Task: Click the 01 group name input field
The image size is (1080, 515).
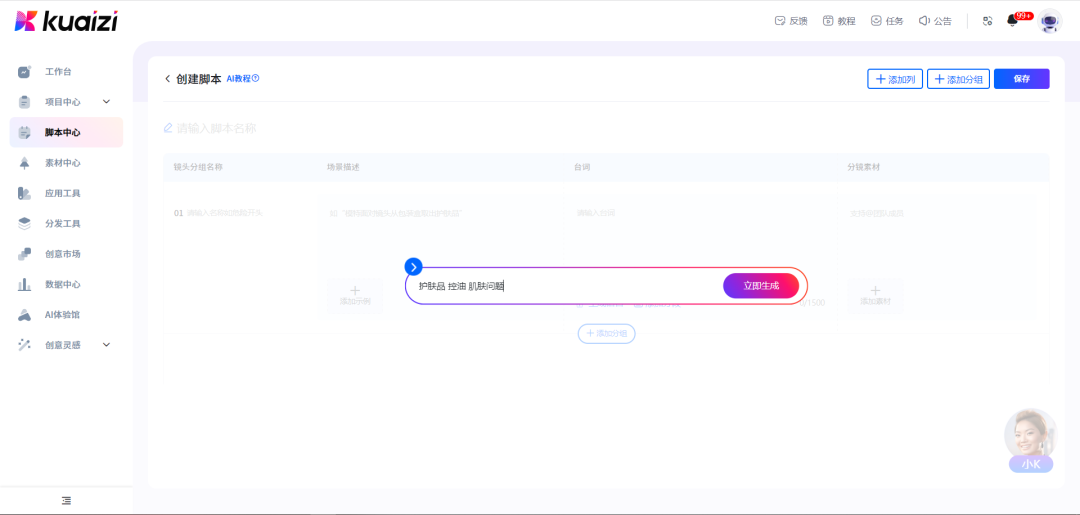Action: 225,213
